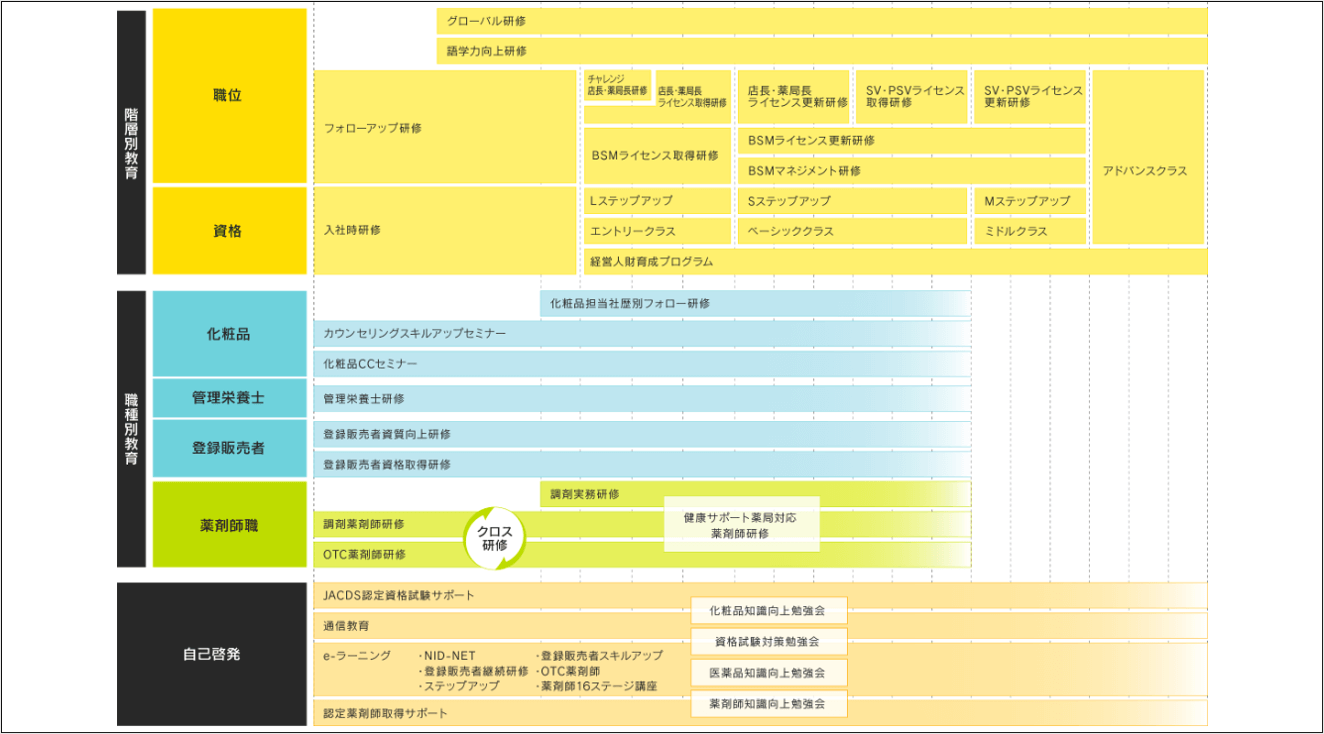Select the BSMライセンス取得研修 box
The image size is (1324, 734).
click(x=657, y=156)
